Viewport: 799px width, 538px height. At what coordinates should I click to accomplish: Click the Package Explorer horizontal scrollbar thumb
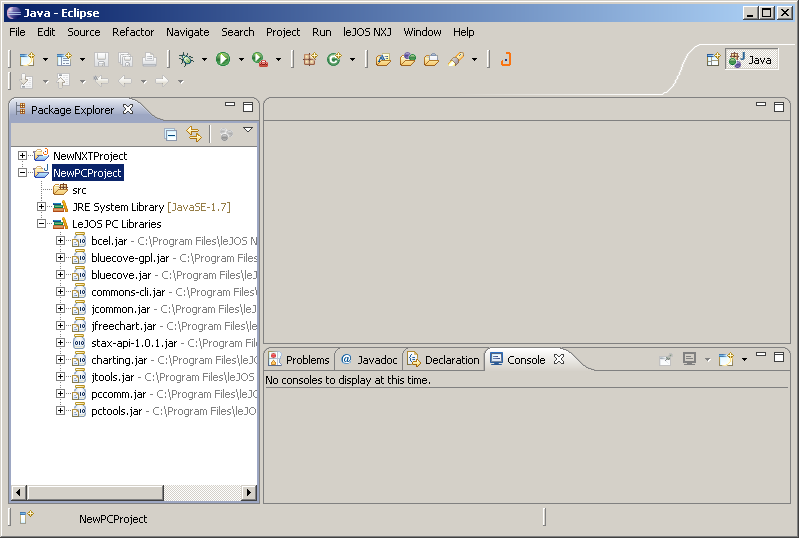[95, 492]
